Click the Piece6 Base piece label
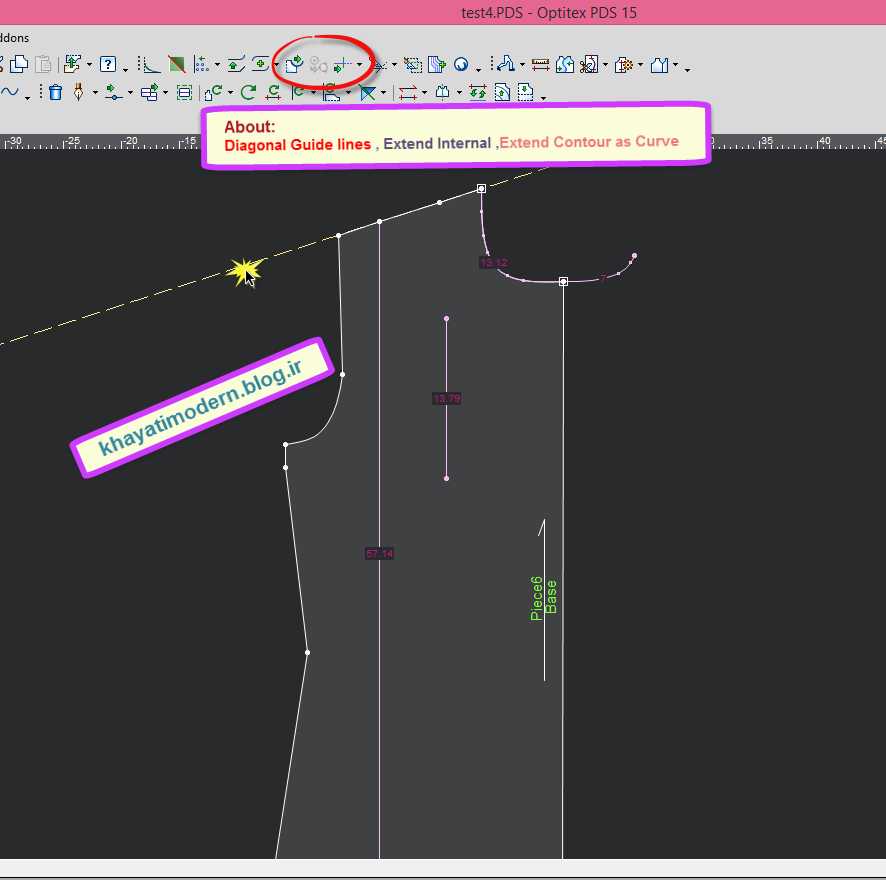This screenshot has width=886, height=880. tap(544, 598)
